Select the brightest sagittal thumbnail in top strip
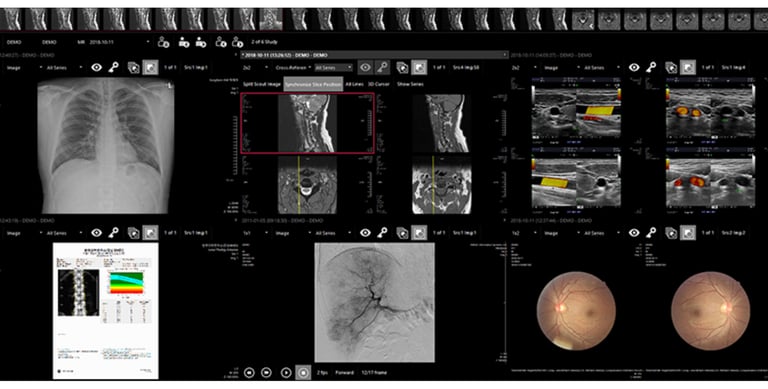Screen dimensions: 768x389 click(271, 20)
